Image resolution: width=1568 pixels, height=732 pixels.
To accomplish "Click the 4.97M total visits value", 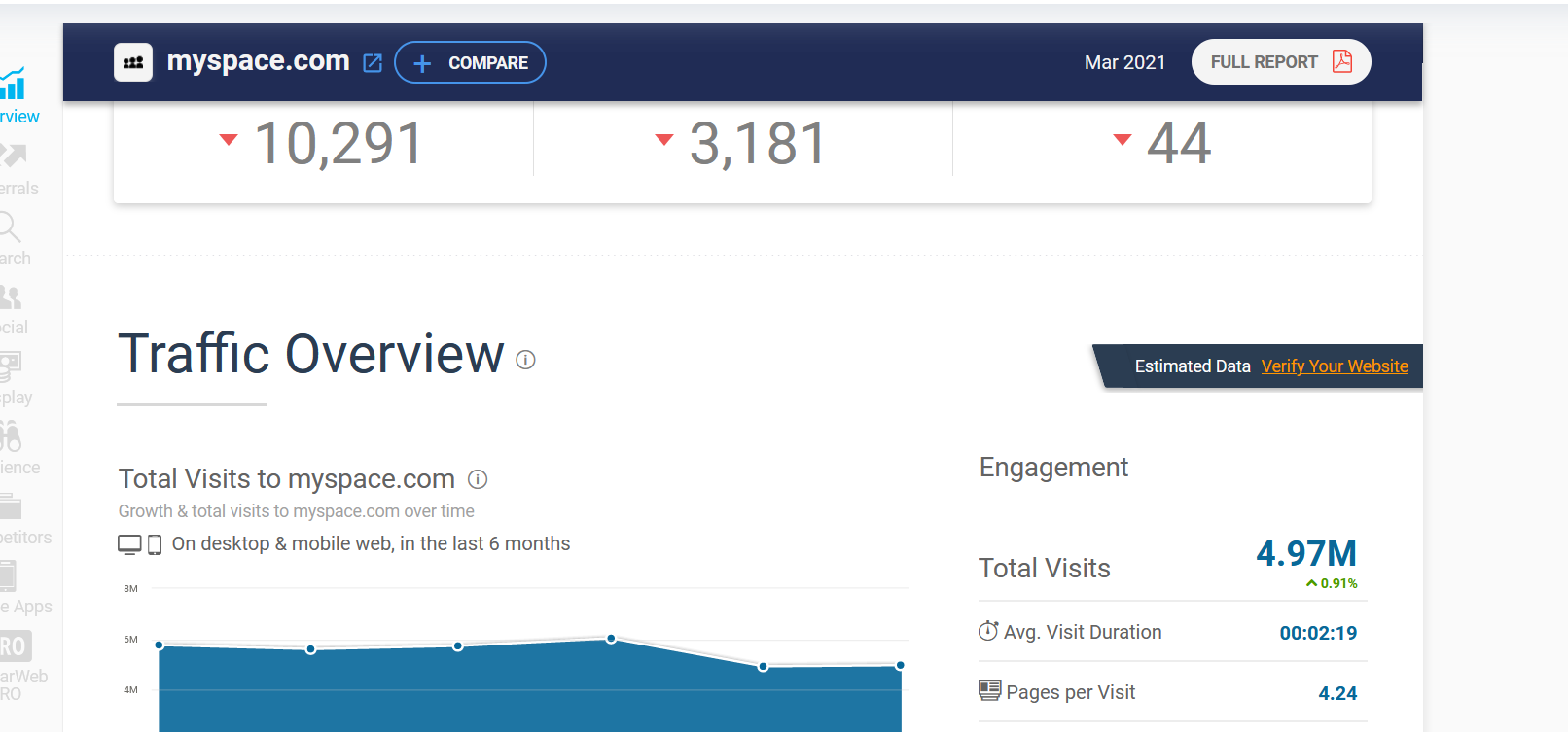I will [1306, 553].
